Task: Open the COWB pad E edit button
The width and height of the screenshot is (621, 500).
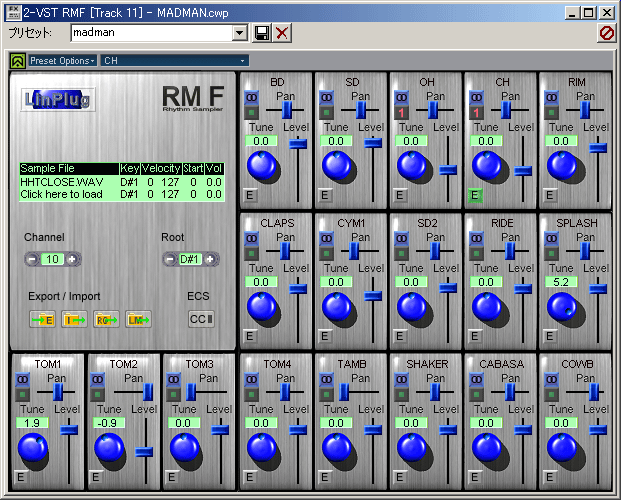Action: [x=549, y=477]
